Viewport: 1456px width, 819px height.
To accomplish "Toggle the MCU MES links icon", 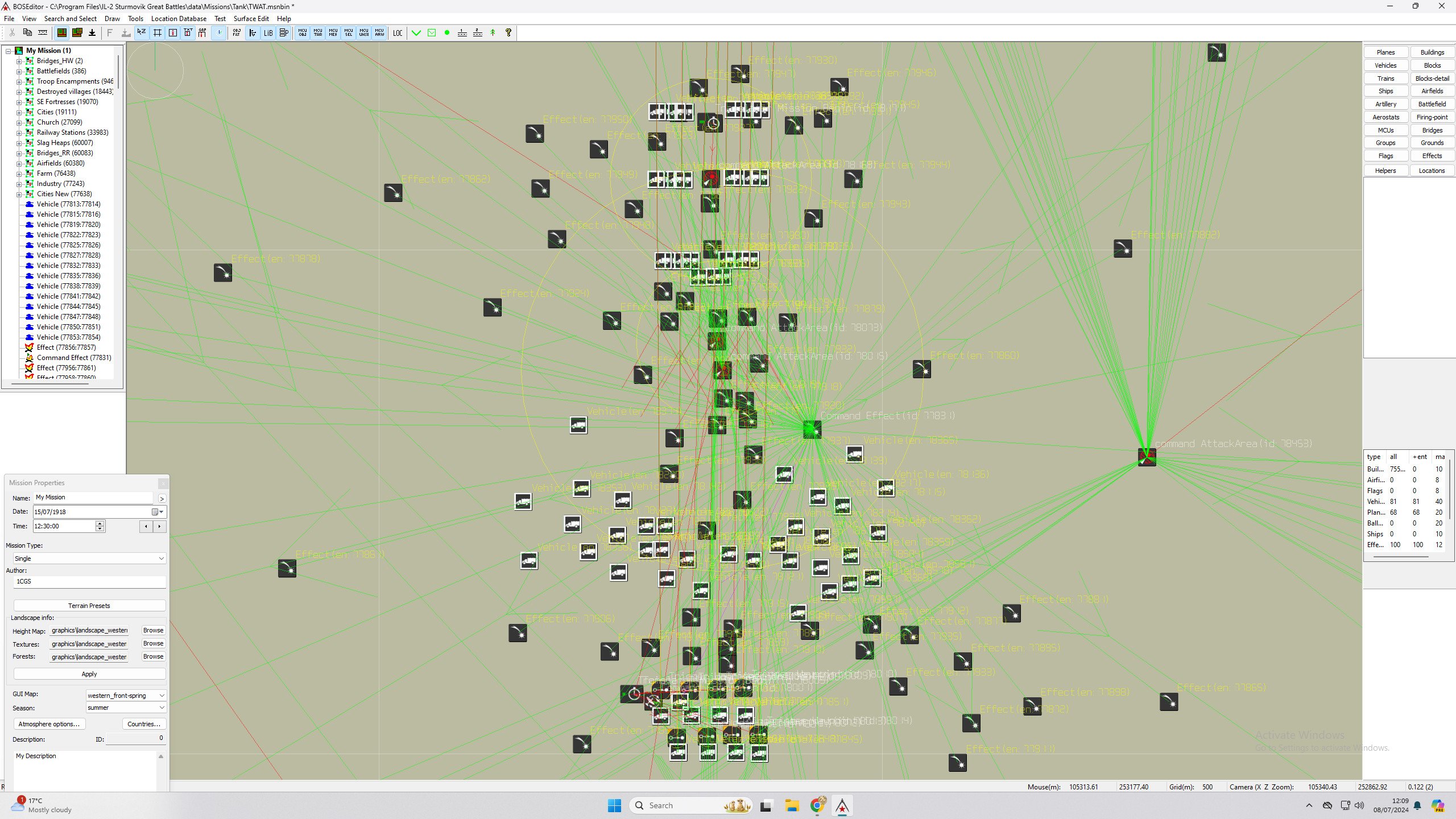I will click(333, 33).
